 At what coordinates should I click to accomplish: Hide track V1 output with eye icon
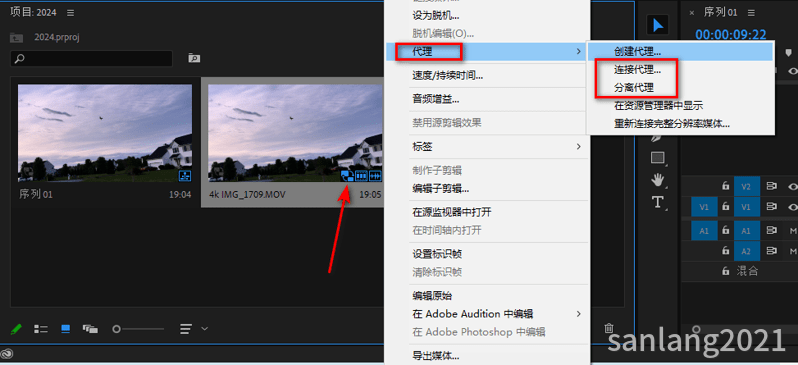point(792,207)
